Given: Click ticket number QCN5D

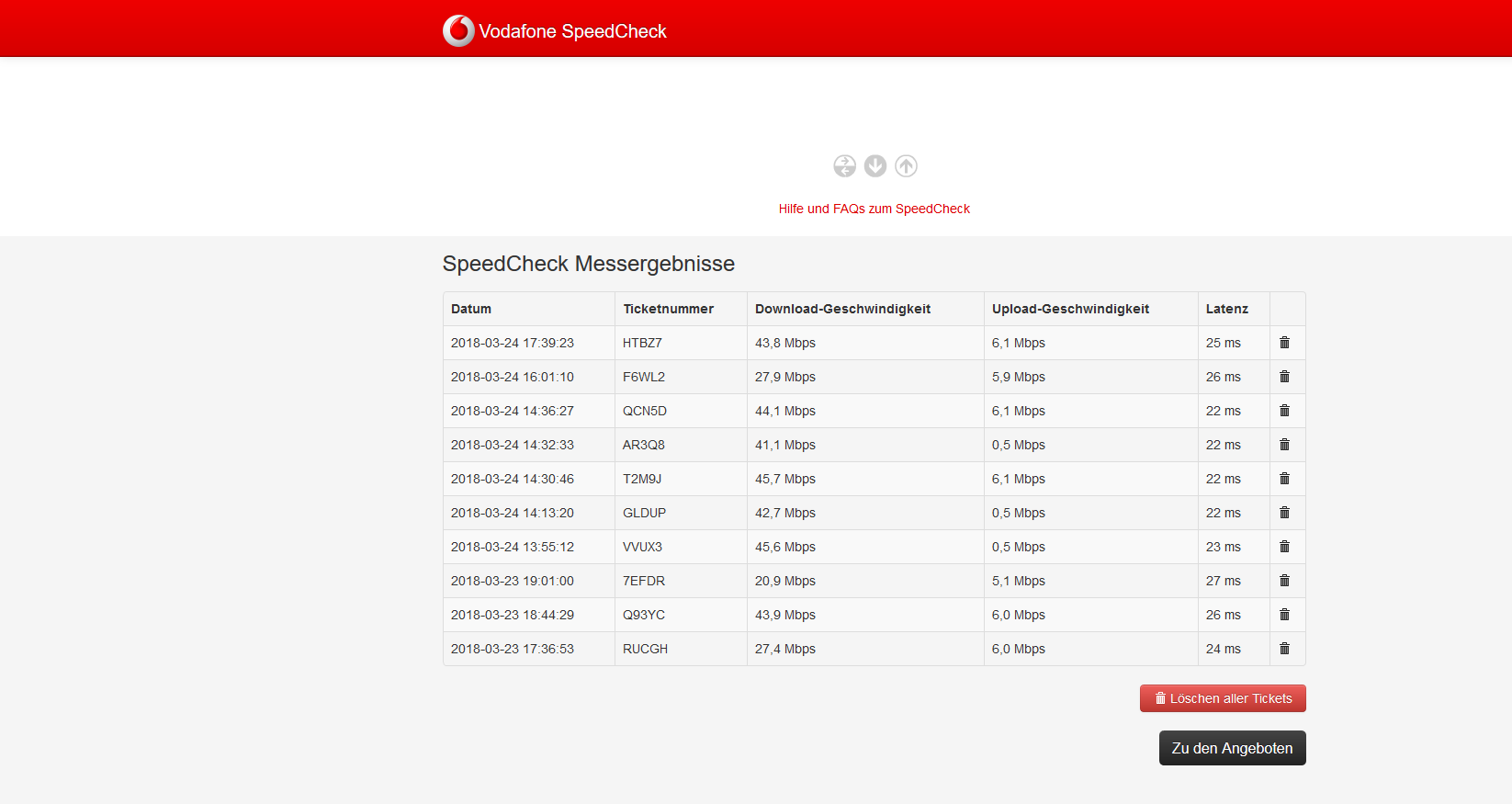Looking at the screenshot, I should 645,411.
